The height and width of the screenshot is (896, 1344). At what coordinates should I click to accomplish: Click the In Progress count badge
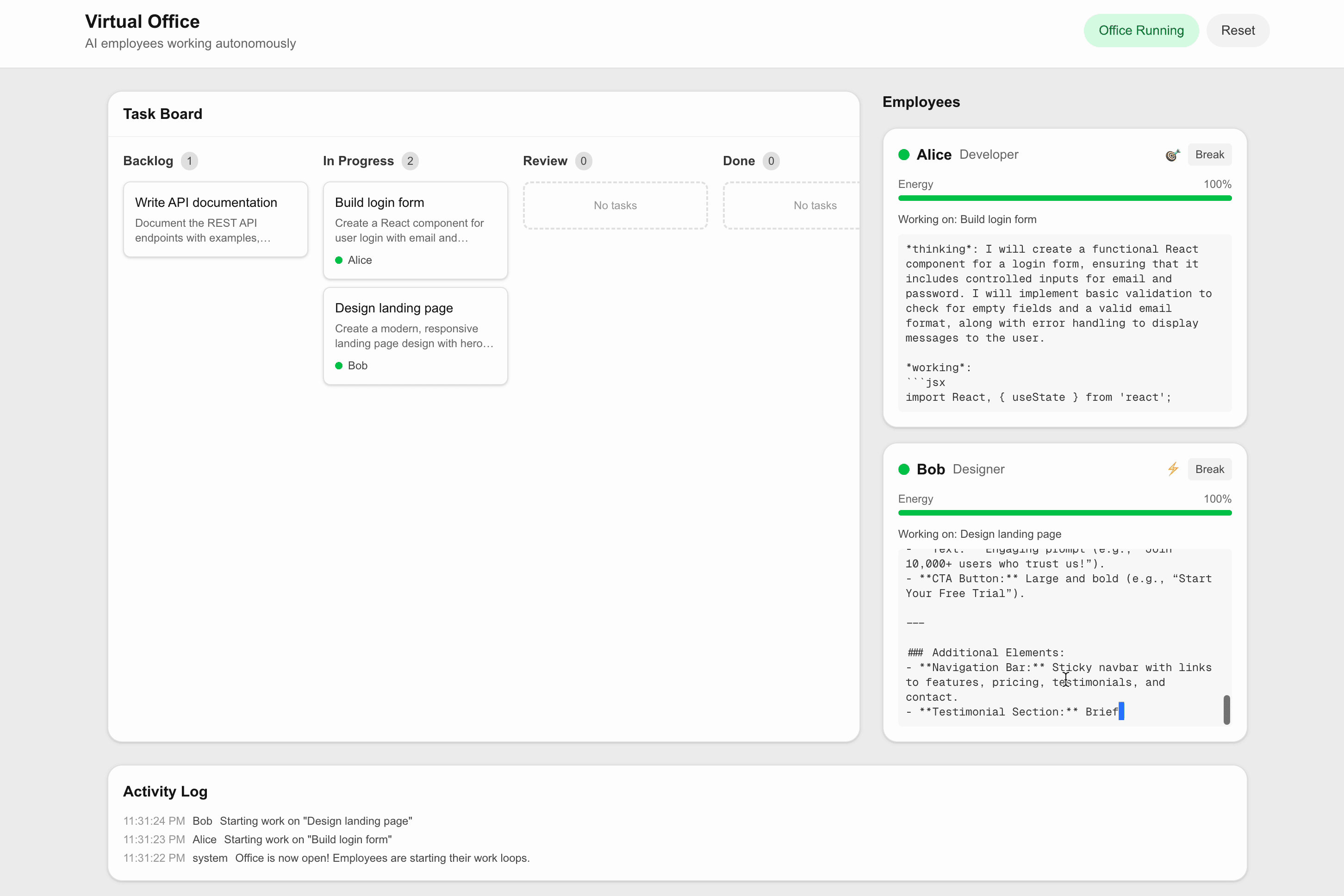coord(411,161)
